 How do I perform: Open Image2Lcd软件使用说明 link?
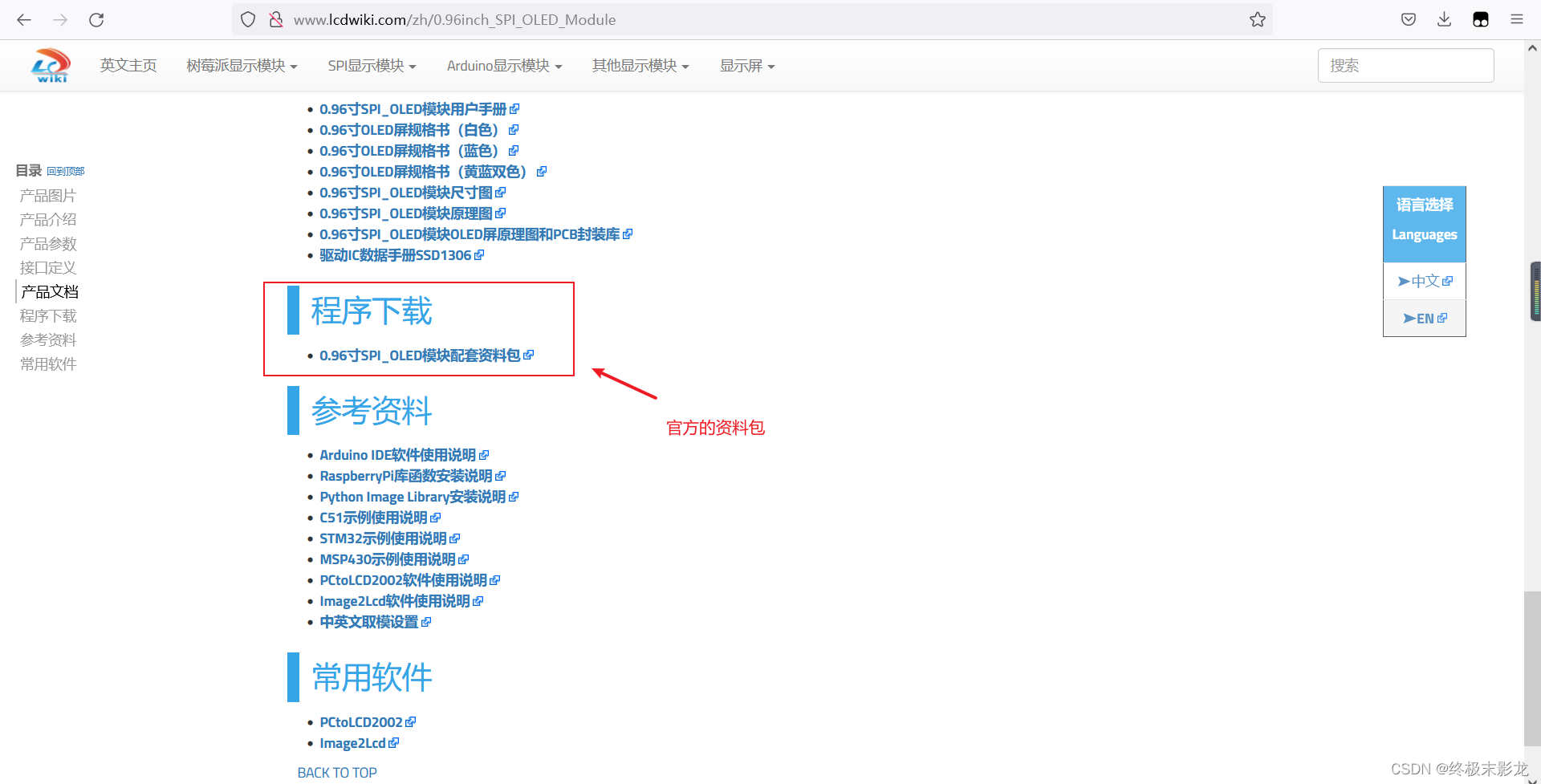[x=401, y=601]
